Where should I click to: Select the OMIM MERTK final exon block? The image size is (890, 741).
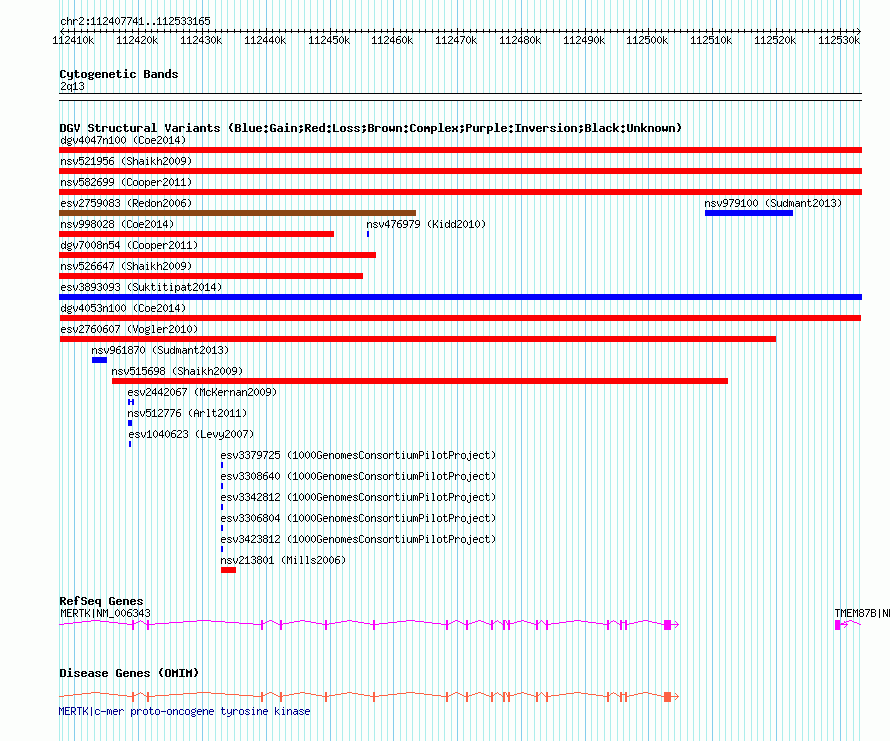(x=668, y=697)
